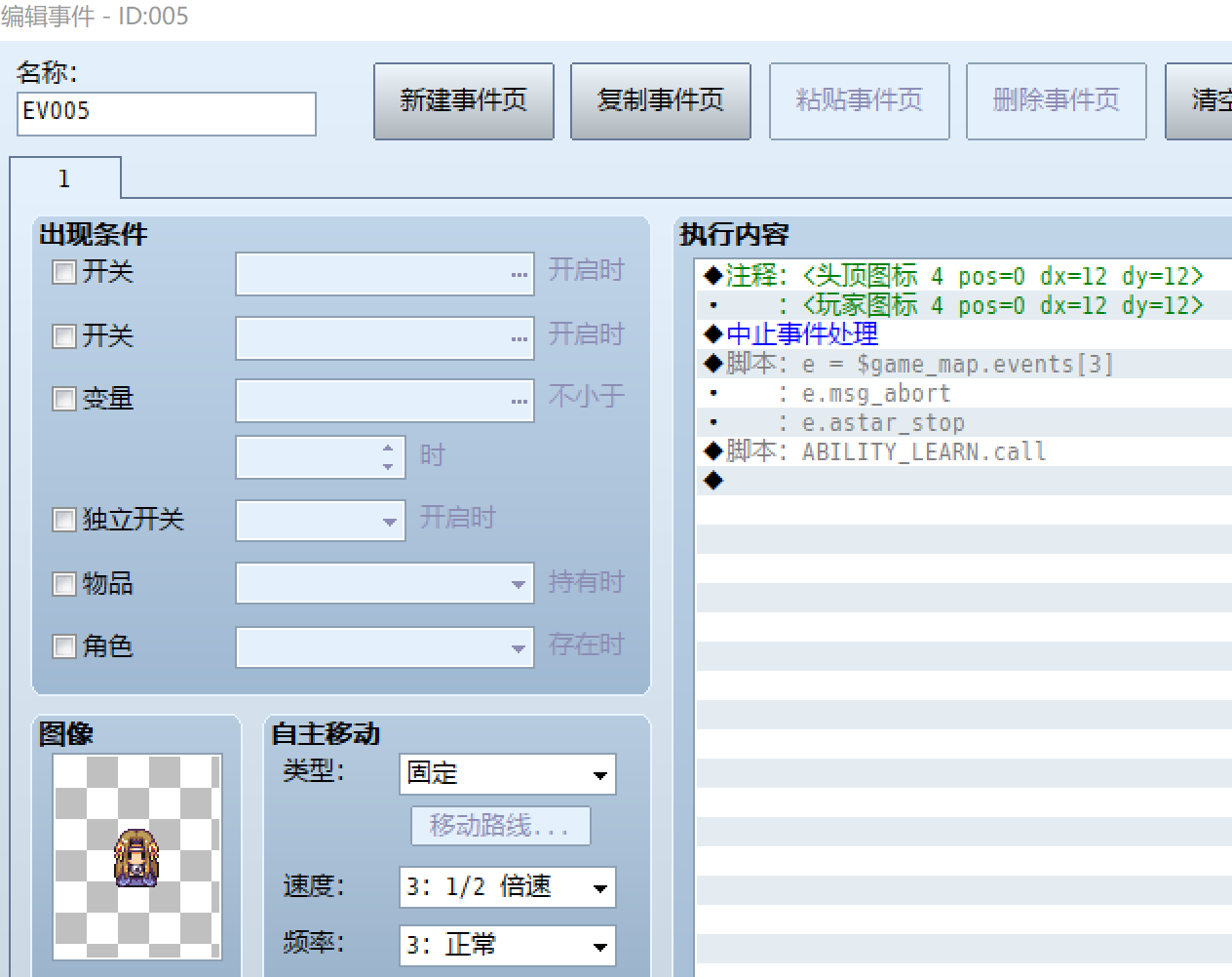This screenshot has width=1232, height=977.
Task: Select the 脚本 ABILITY_LEARN.call line
Action: pyautogui.click(x=965, y=451)
